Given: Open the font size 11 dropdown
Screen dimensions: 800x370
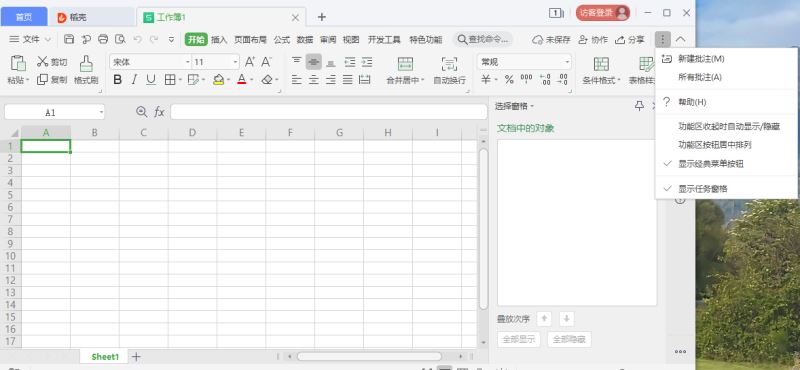Looking at the screenshot, I should coord(235,62).
